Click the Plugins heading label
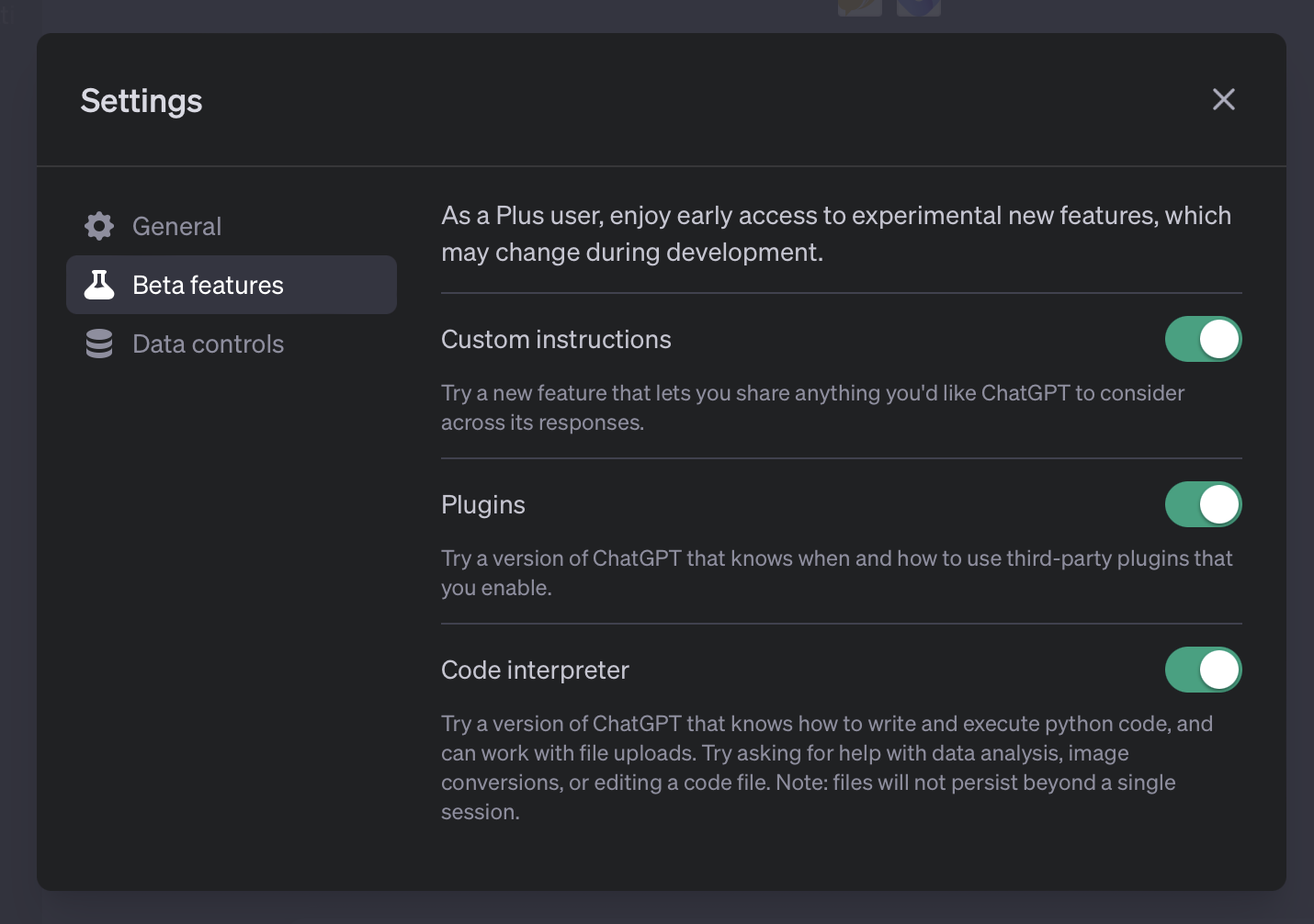The width and height of the screenshot is (1314, 924). (x=483, y=505)
